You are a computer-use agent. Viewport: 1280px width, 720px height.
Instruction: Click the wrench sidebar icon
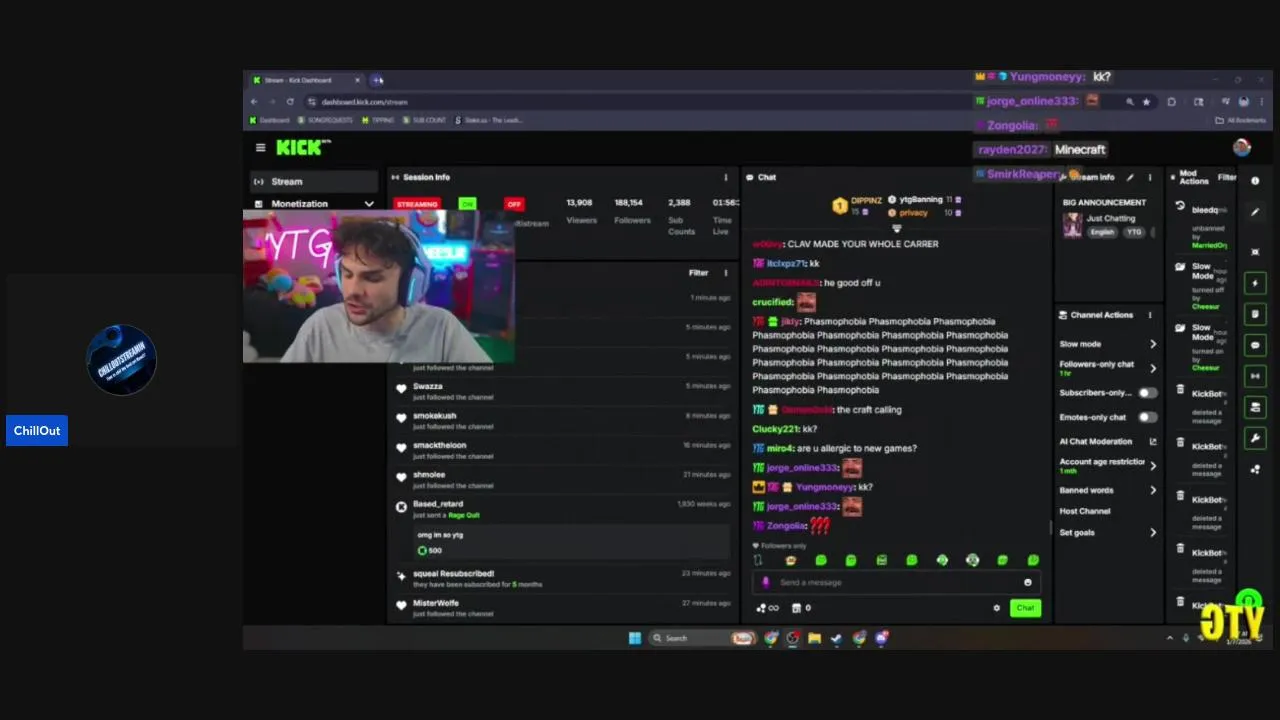coord(1256,438)
